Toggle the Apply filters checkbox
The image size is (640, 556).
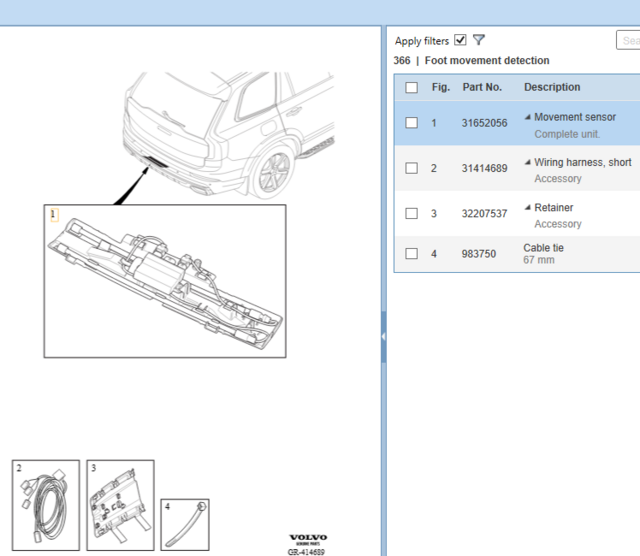click(x=460, y=40)
